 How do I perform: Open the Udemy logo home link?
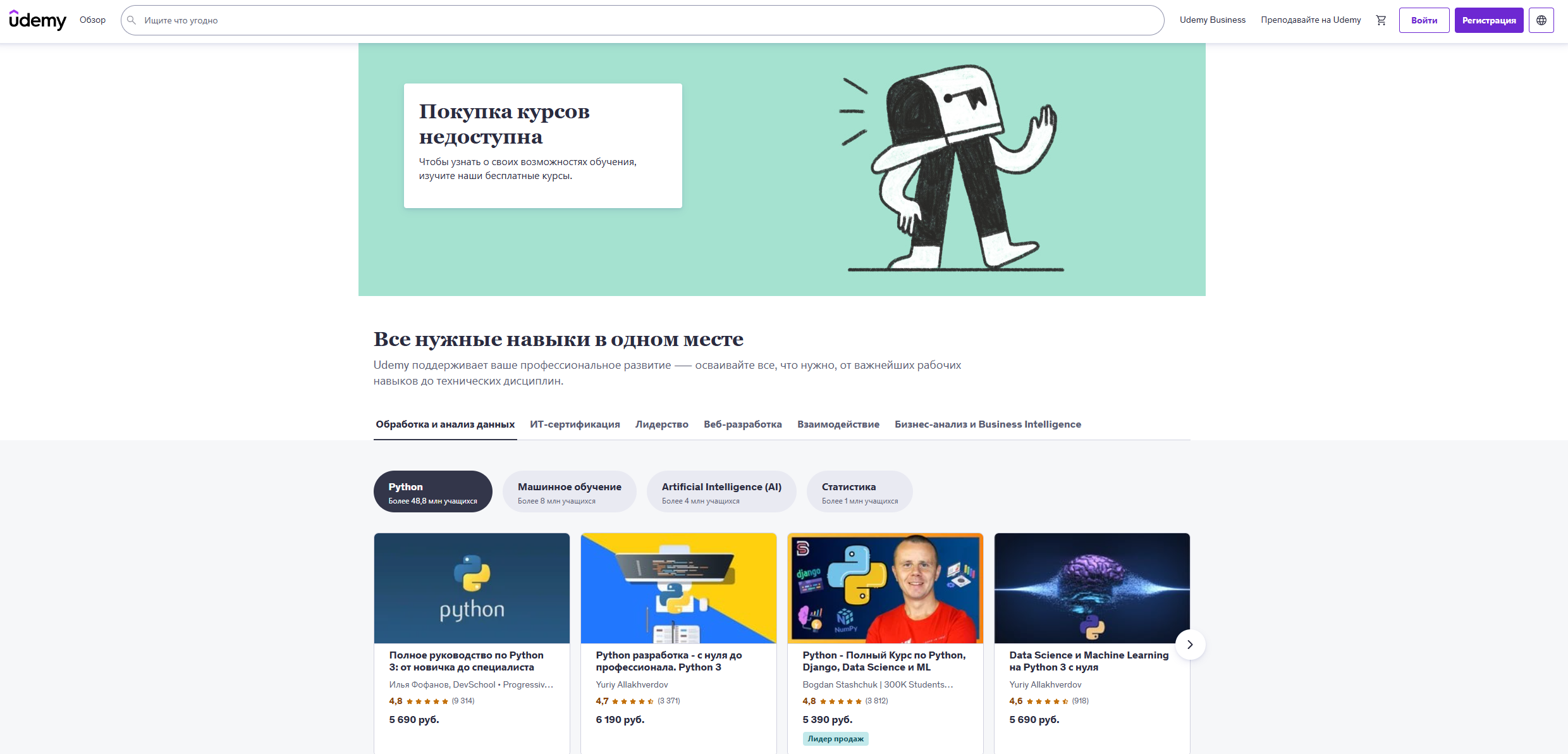pyautogui.click(x=37, y=20)
